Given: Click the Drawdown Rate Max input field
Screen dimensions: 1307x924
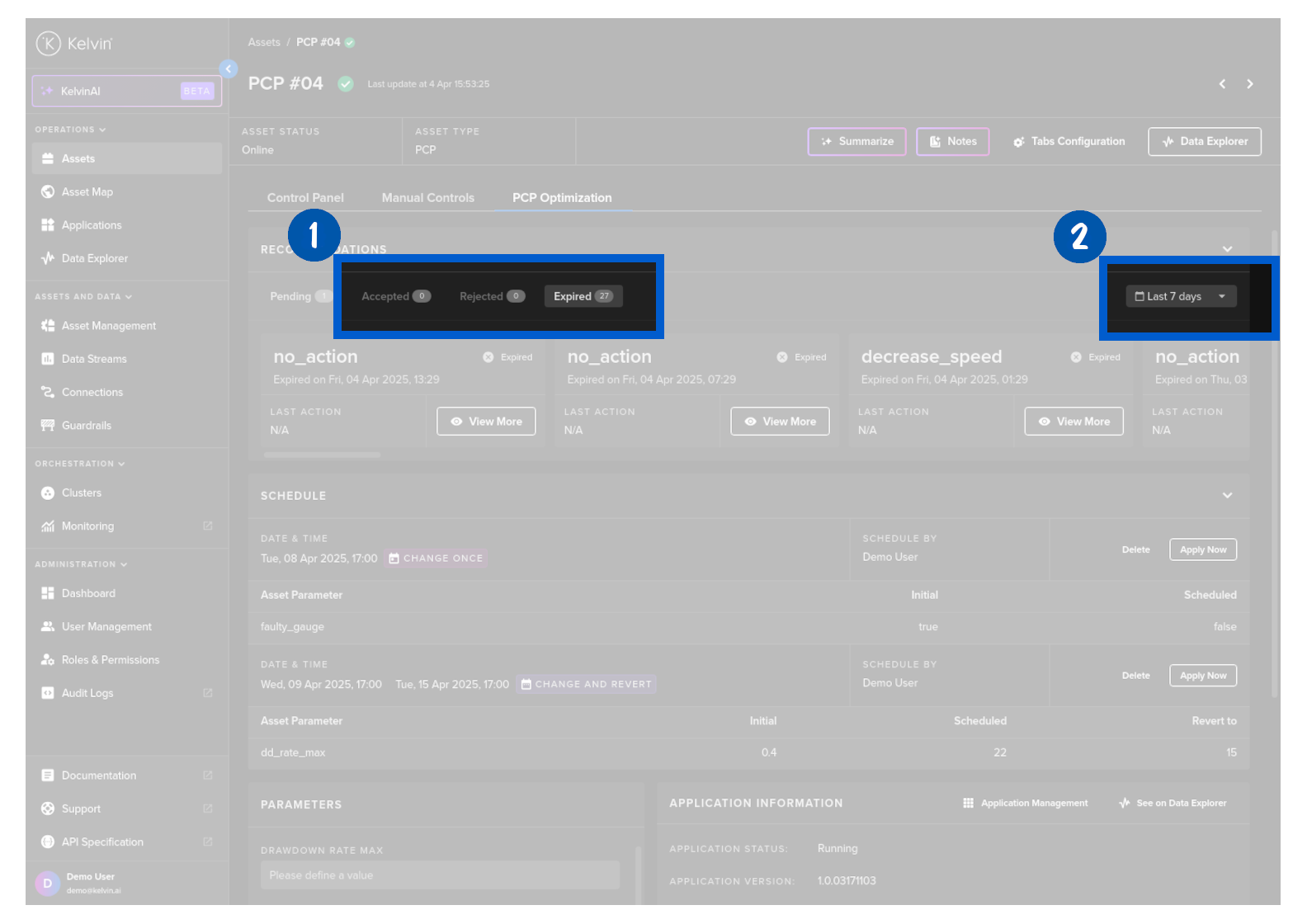Looking at the screenshot, I should pos(440,875).
